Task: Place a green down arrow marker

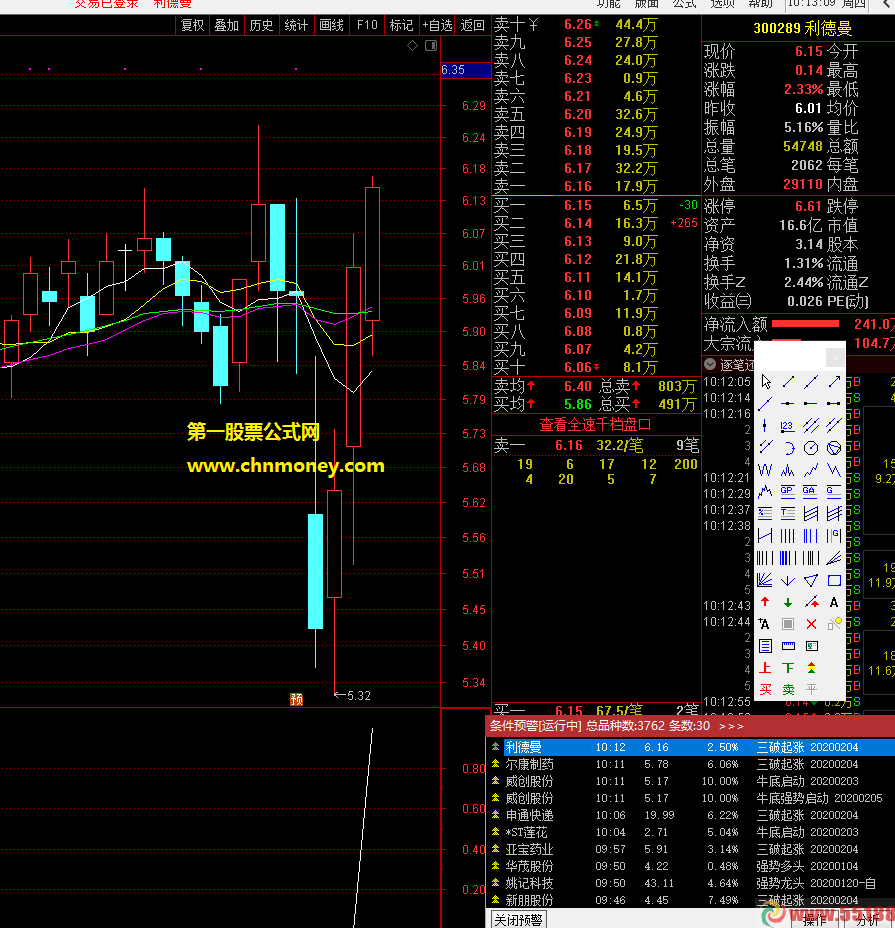Action: click(788, 602)
